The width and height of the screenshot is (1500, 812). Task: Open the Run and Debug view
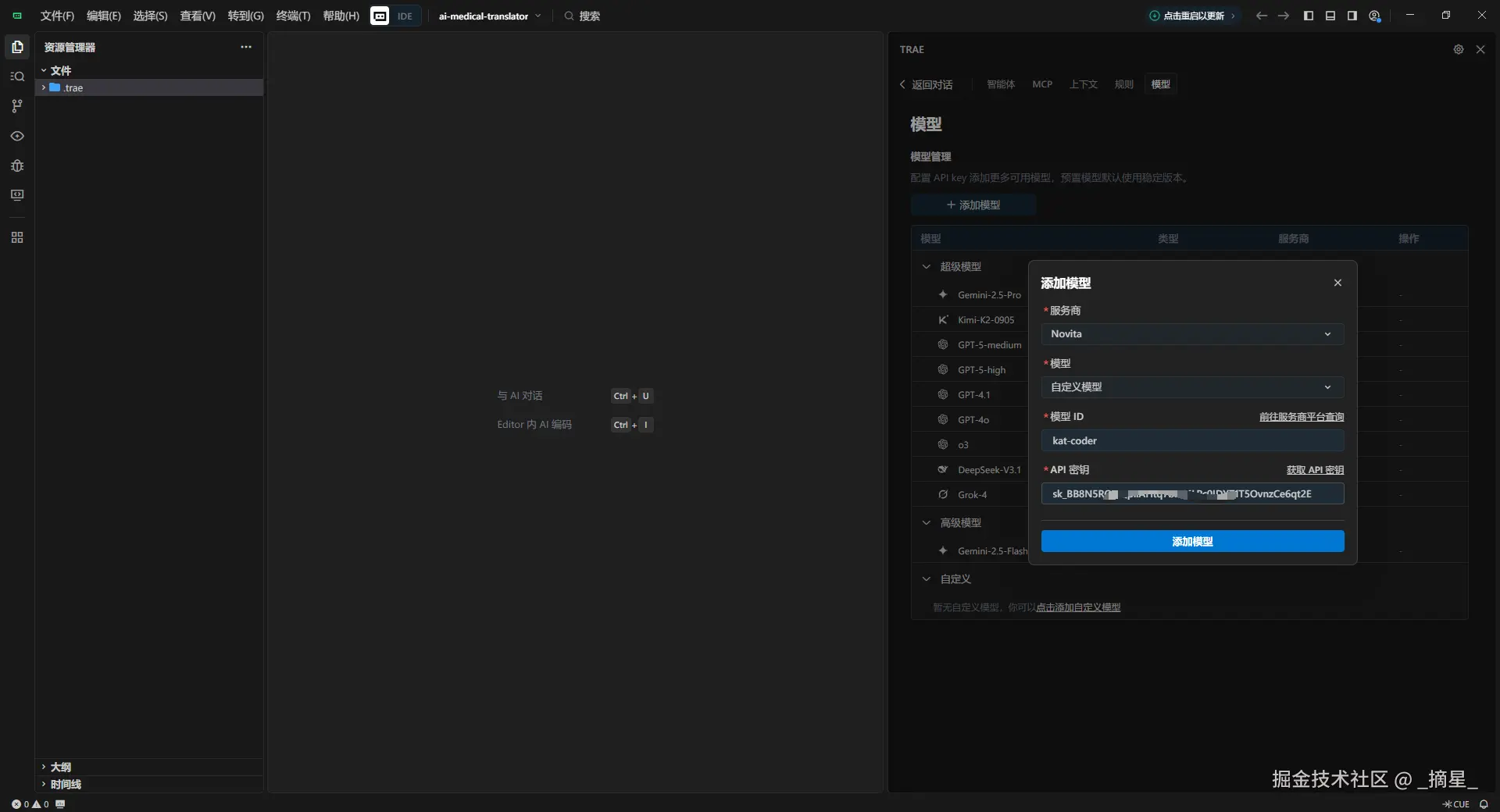coord(17,166)
